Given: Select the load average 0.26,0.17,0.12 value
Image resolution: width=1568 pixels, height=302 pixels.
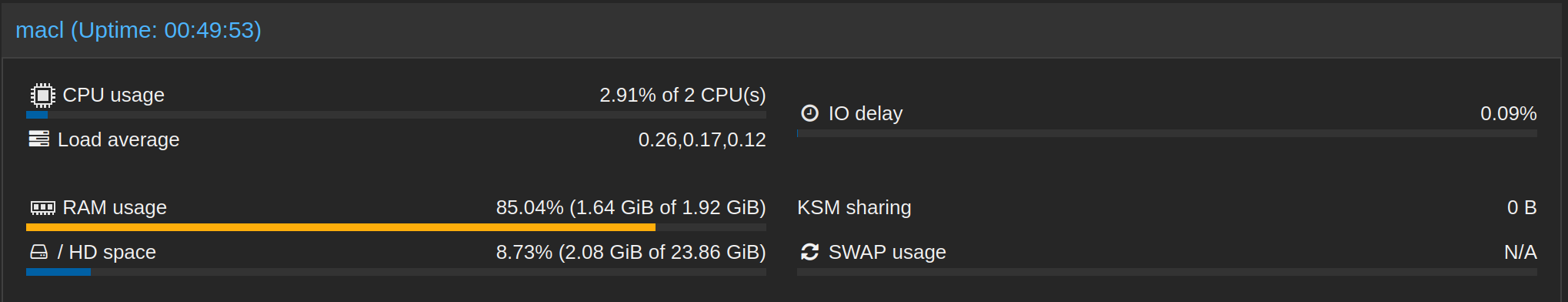Looking at the screenshot, I should pos(702,139).
